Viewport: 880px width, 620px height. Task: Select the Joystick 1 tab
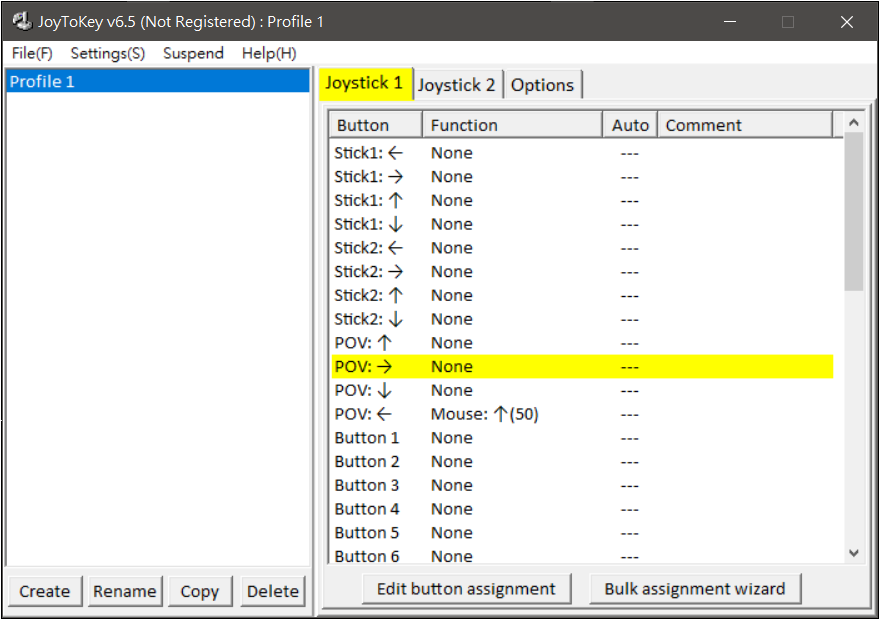coord(364,83)
